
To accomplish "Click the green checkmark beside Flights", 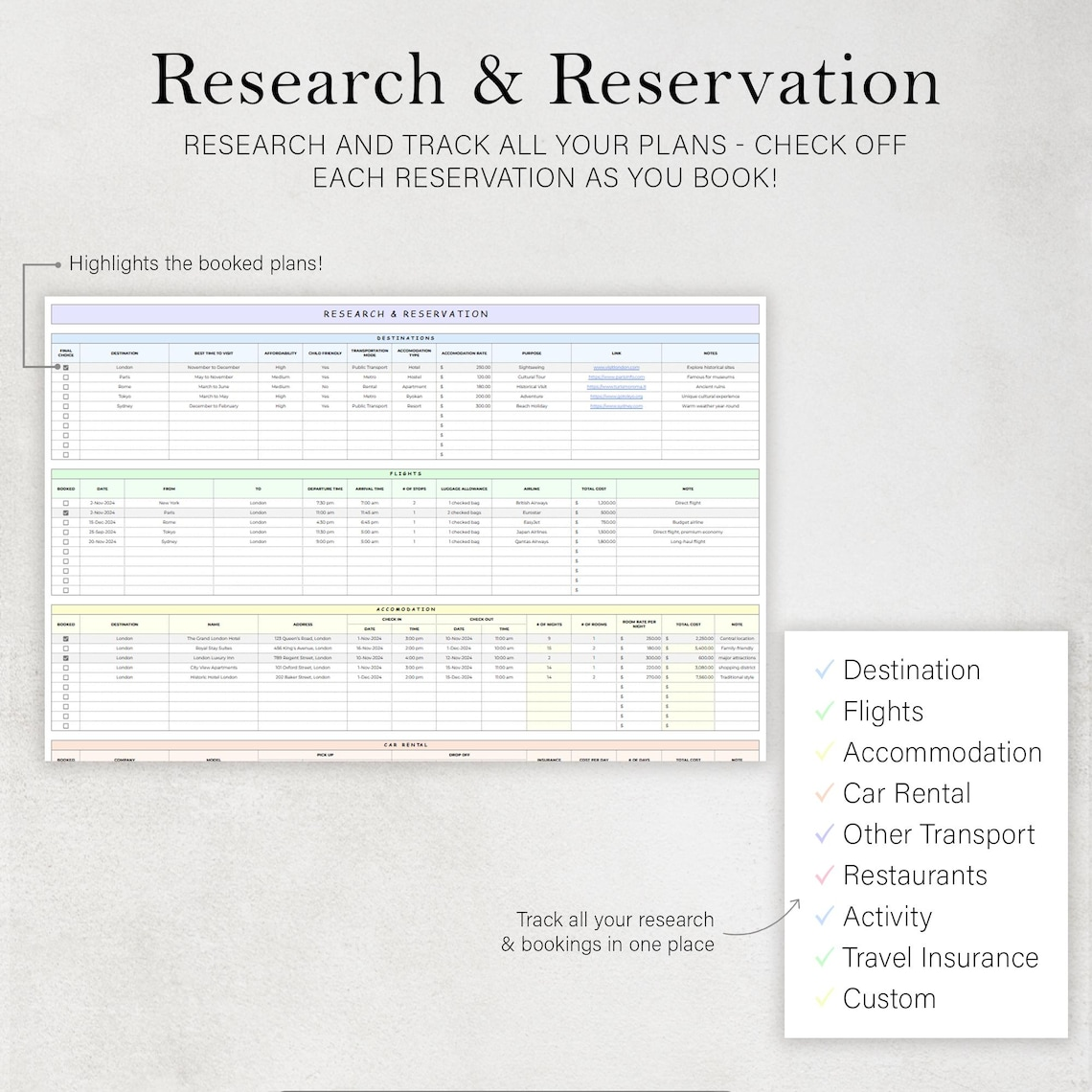I will 824,712.
